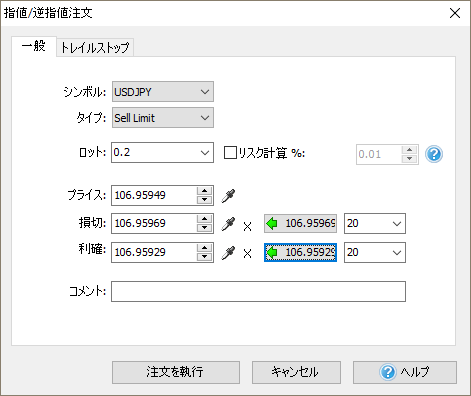The image size is (471, 396).
Task: Use the 利確 eyedropper icon
Action: [228, 253]
